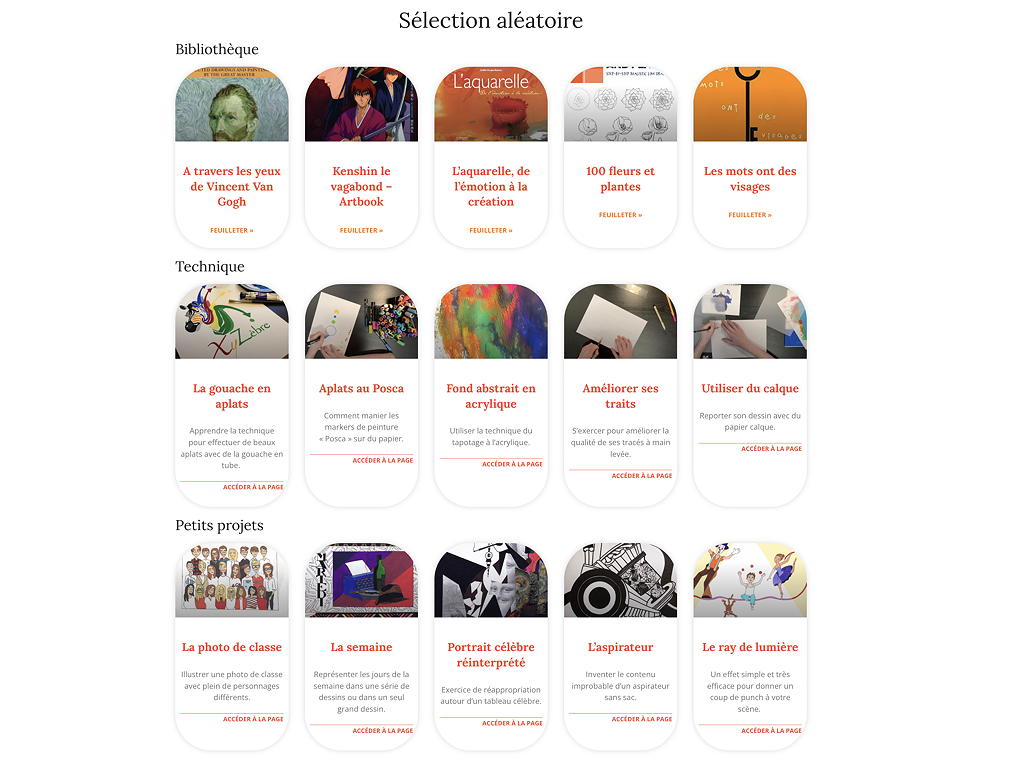
Task: Open the Améliorer ses traits title link
Action: 620,396
